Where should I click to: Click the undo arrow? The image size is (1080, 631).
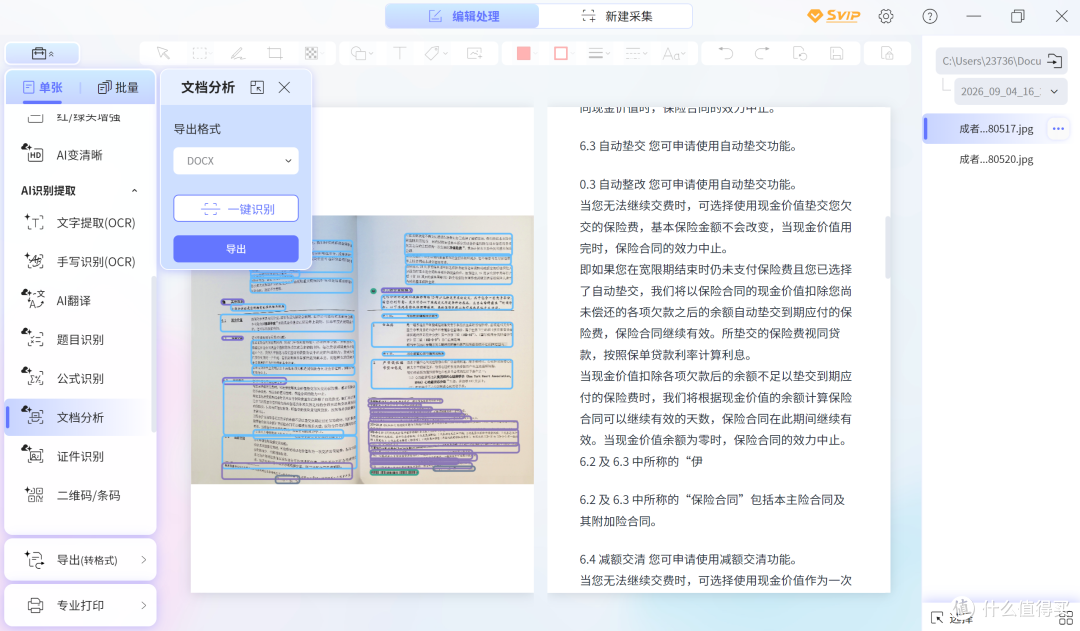726,53
